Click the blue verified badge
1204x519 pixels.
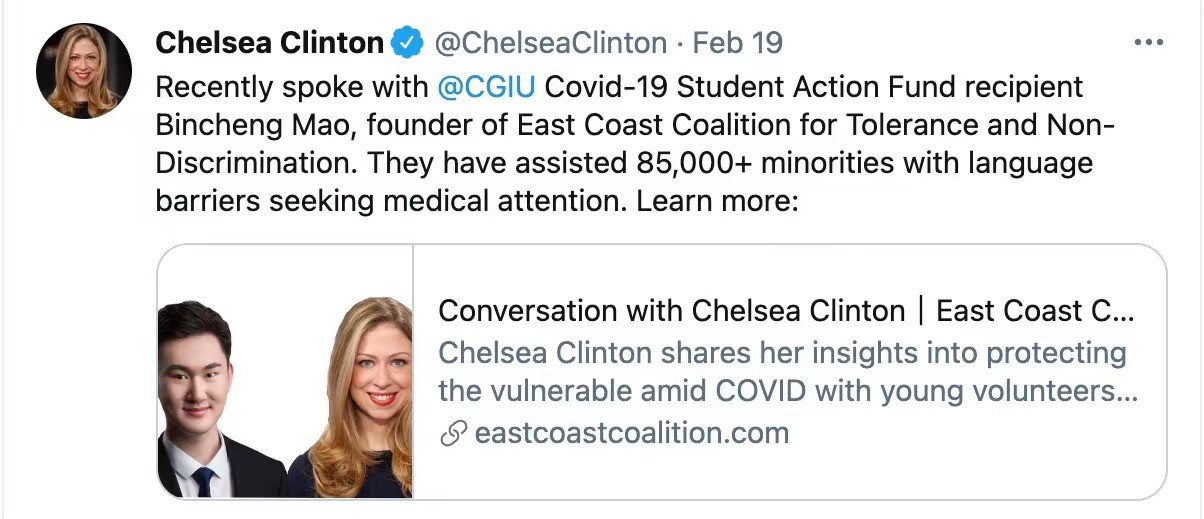point(406,43)
